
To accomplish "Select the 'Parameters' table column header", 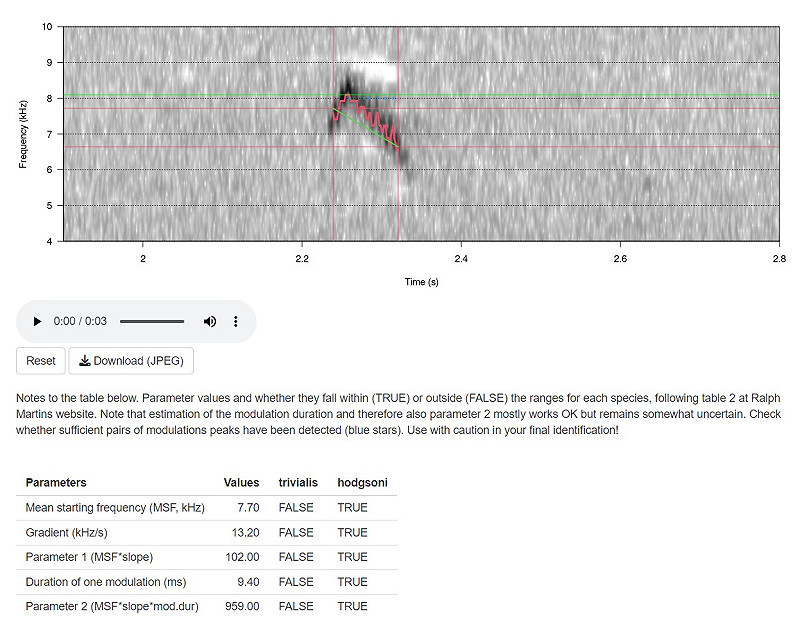I will (56, 483).
